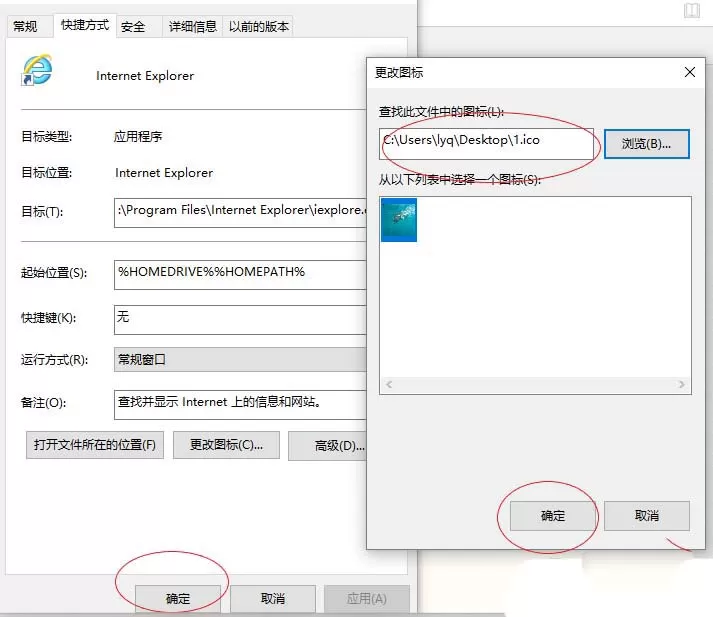Click the 起始位置(S) input field

(x=240, y=275)
